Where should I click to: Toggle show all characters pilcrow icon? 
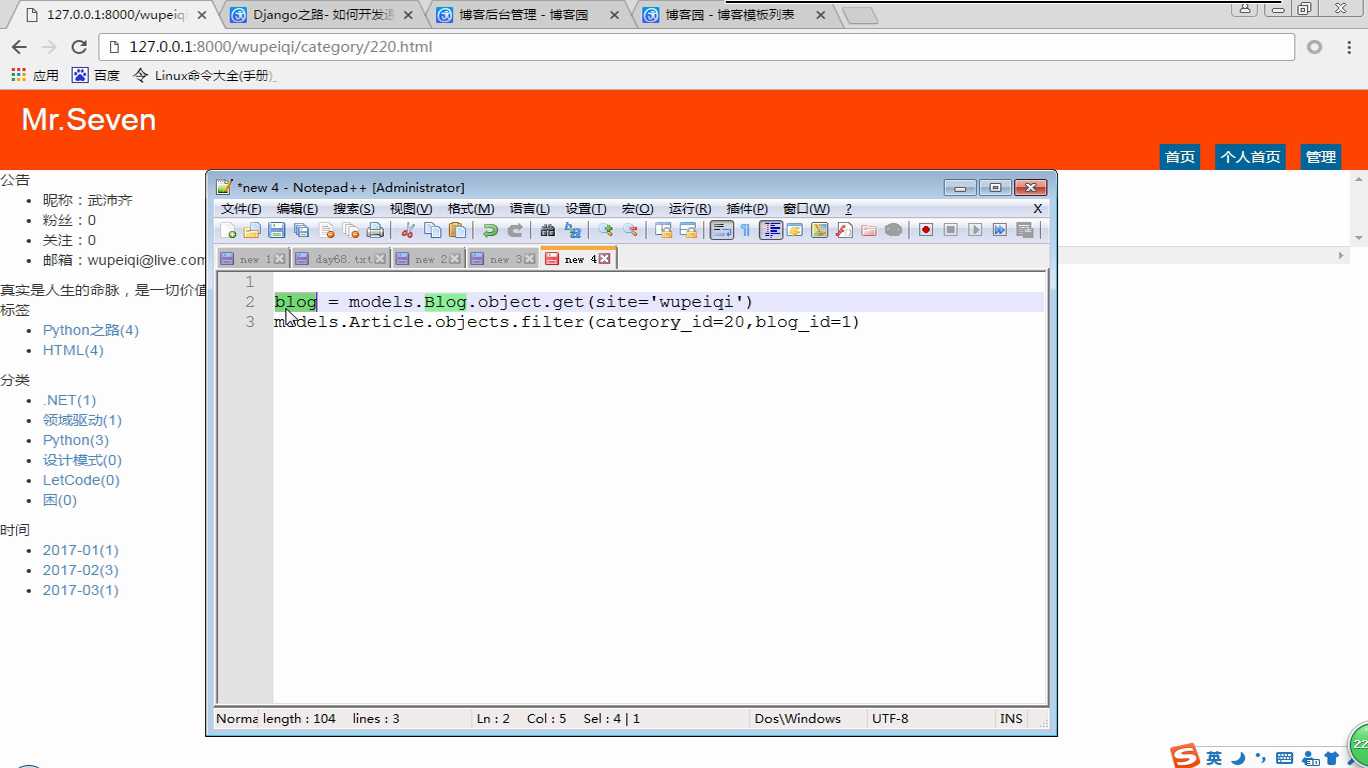coord(745,230)
